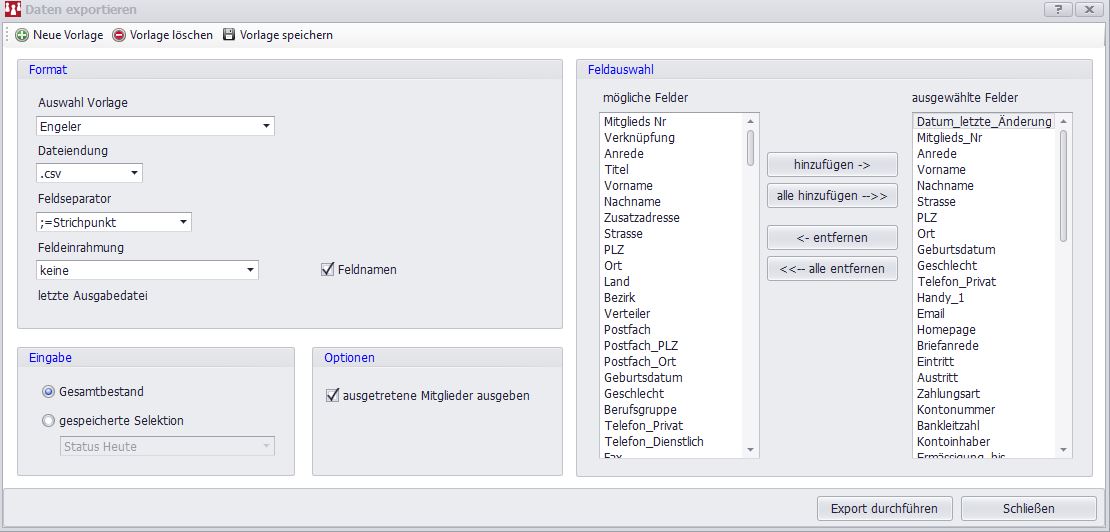The image size is (1110, 532).
Task: Select the gespeicherte Selektion radio button
Action: pyautogui.click(x=48, y=421)
